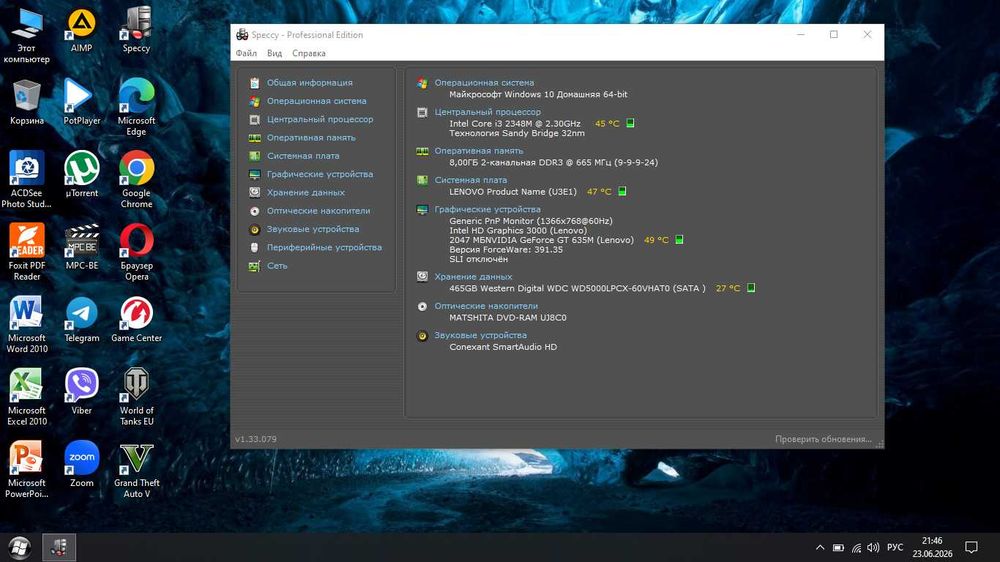Click version text v1.33.079
This screenshot has height=562, width=1000.
click(256, 439)
